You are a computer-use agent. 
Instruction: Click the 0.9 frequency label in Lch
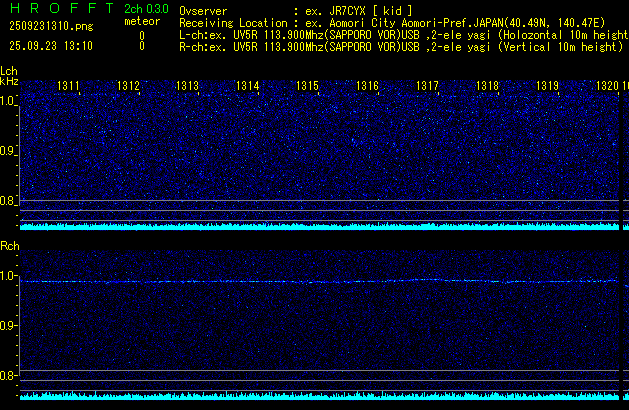point(8,151)
